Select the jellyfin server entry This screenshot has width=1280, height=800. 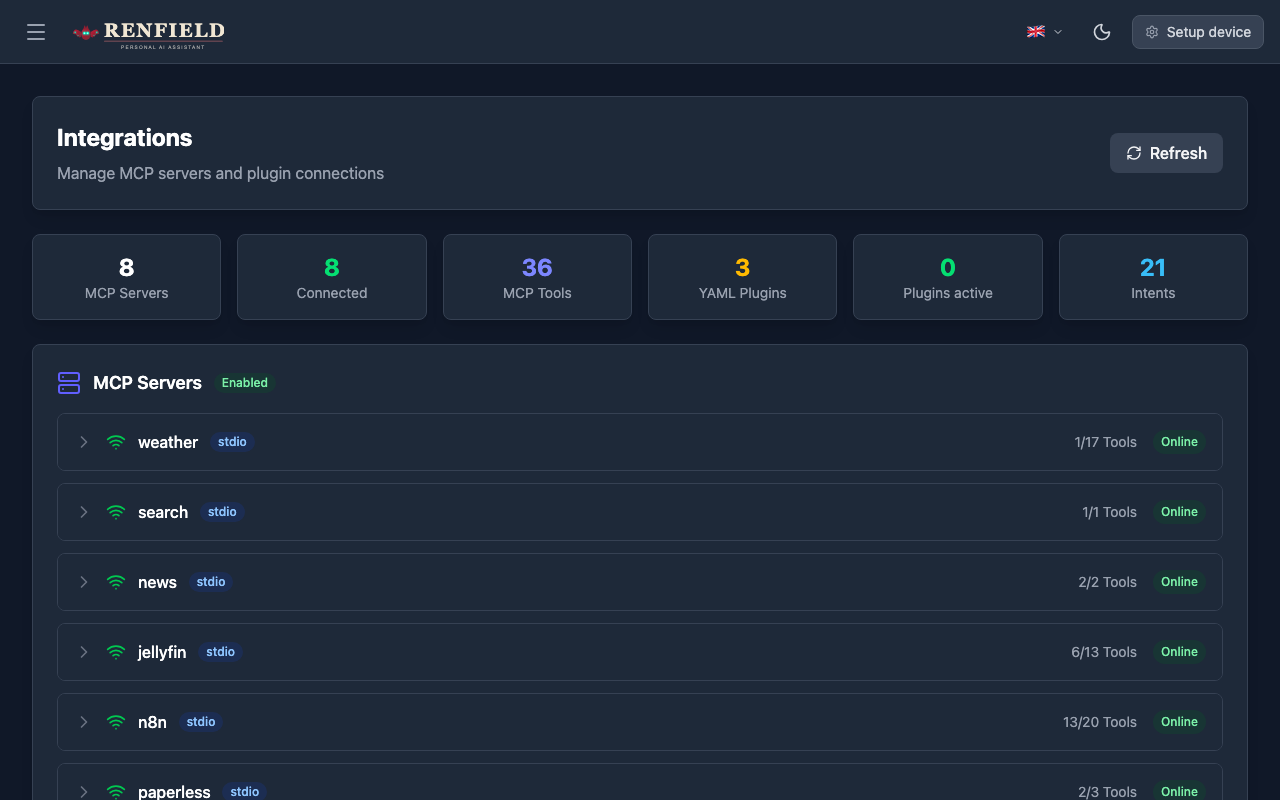[x=162, y=651]
